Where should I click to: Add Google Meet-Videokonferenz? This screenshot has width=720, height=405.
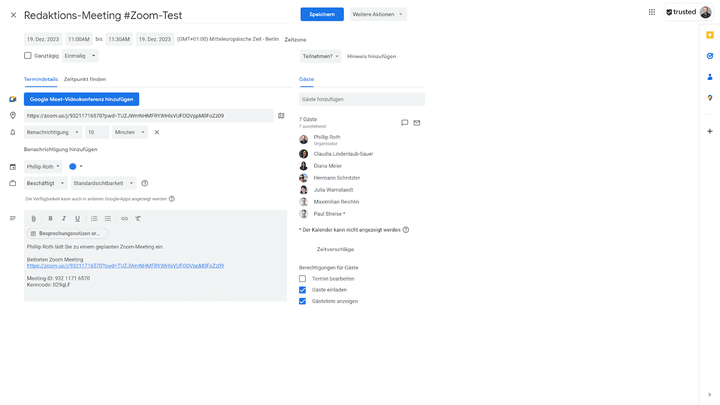81,99
